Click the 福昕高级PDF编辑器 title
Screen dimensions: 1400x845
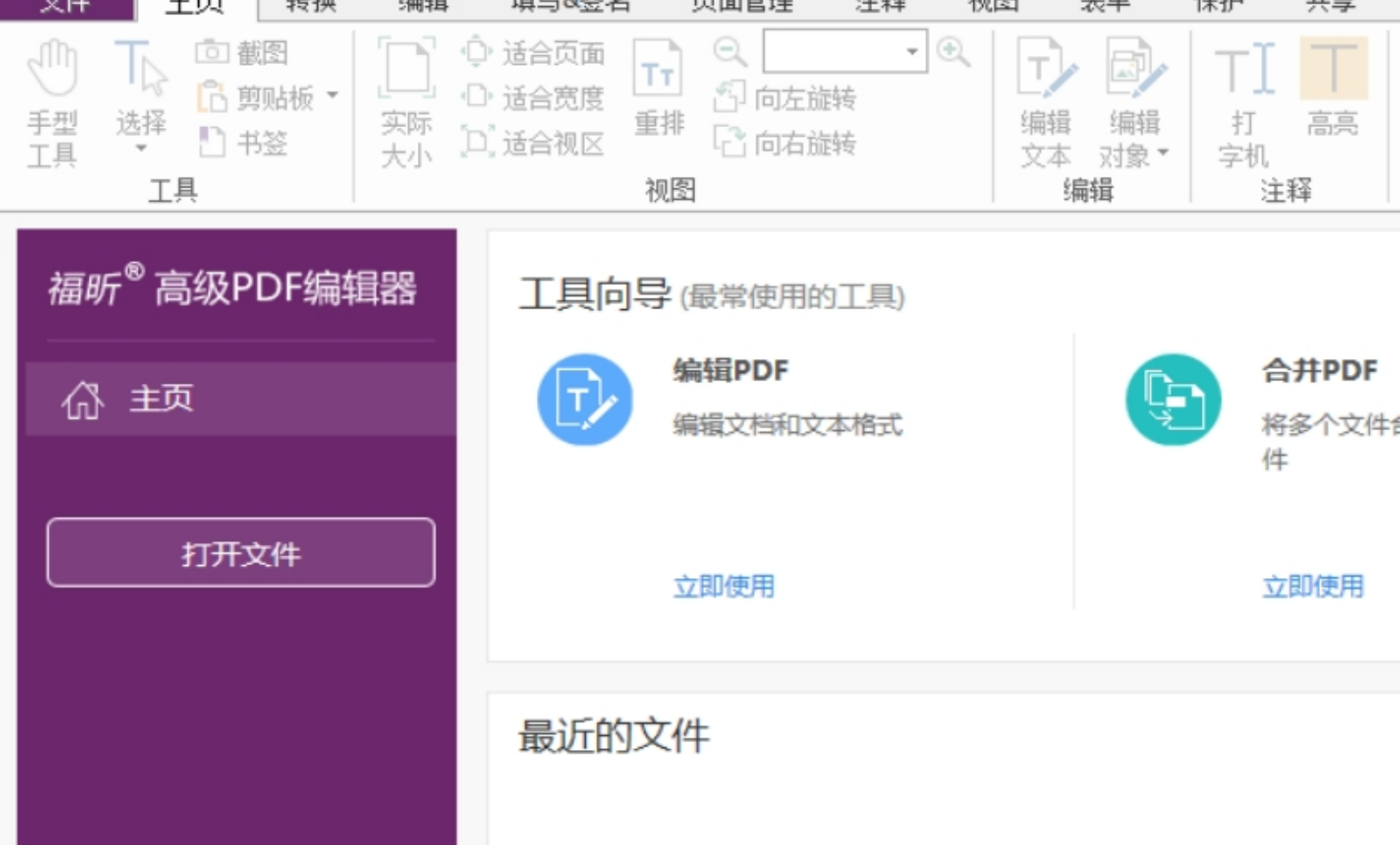pyautogui.click(x=233, y=286)
